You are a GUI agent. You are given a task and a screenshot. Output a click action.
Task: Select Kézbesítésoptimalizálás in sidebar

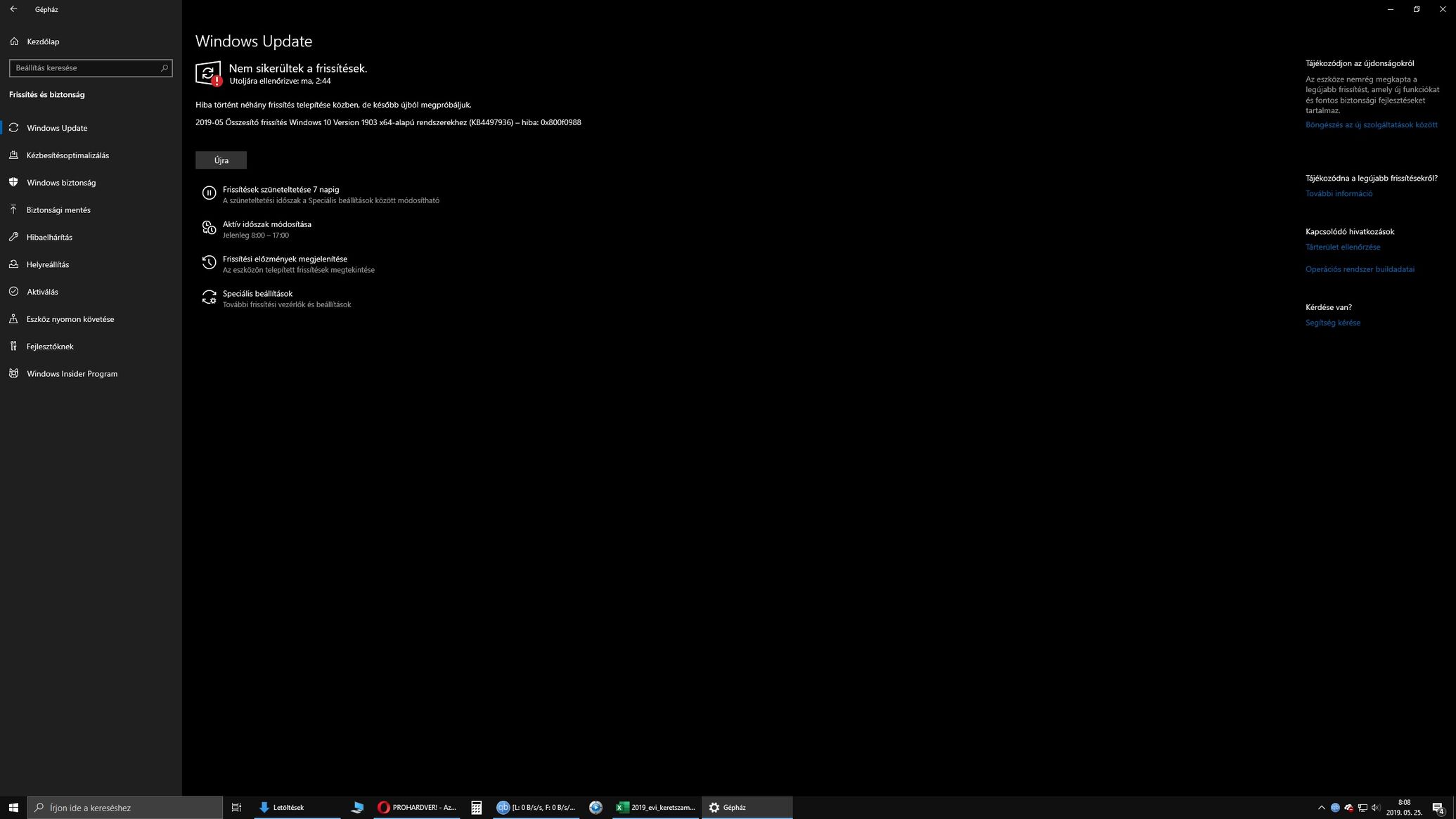click(x=67, y=155)
